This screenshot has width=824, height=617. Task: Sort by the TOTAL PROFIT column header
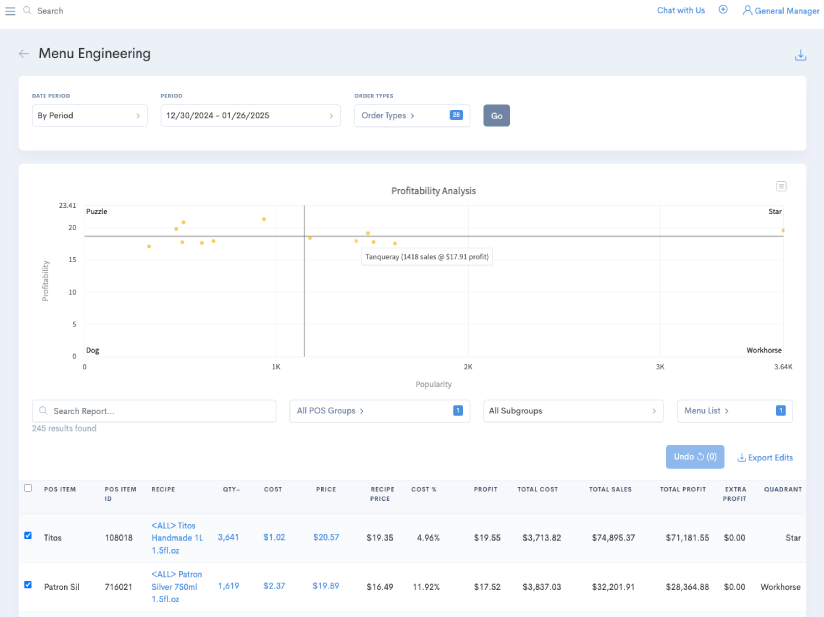click(683, 489)
